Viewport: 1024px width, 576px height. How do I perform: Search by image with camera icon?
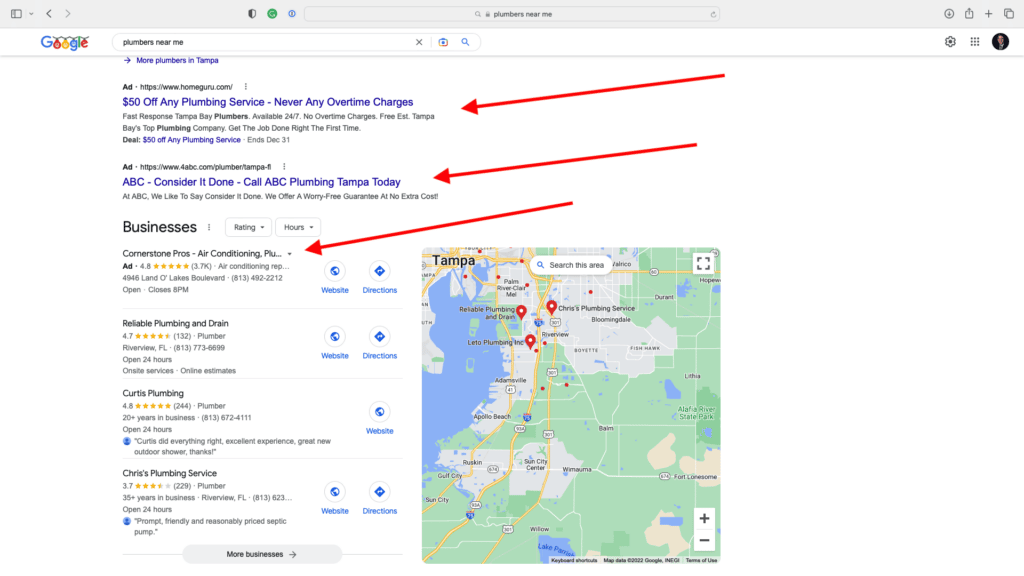pyautogui.click(x=443, y=42)
